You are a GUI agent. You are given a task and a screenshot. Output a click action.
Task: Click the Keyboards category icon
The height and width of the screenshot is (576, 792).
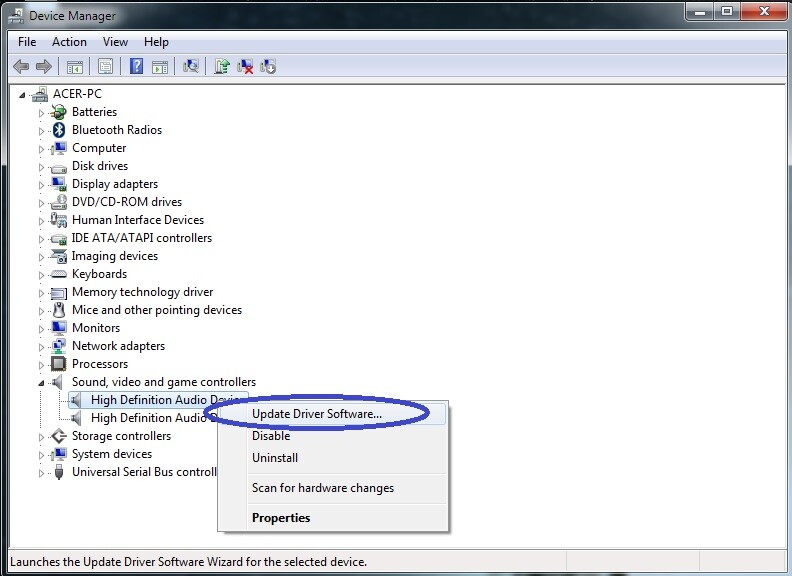click(x=59, y=274)
